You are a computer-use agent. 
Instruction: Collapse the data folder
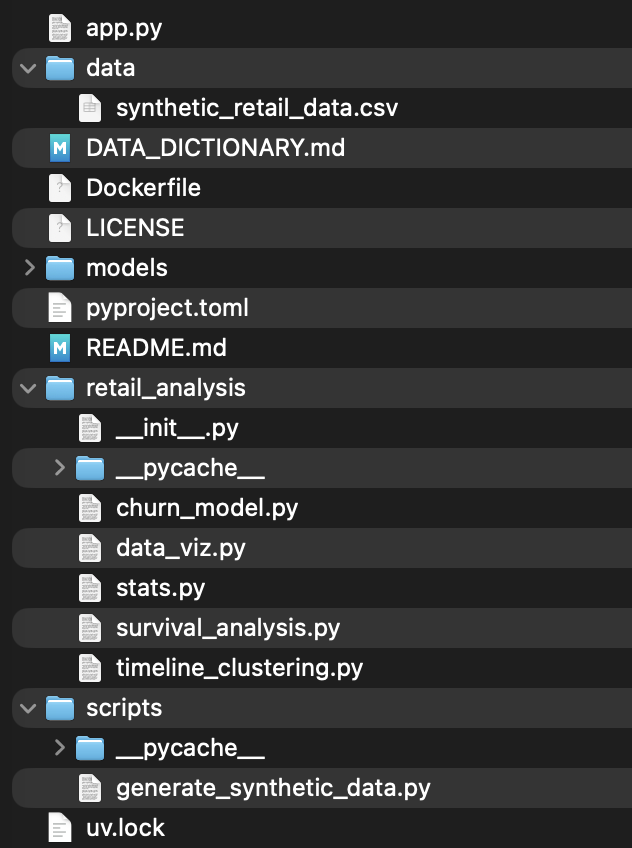(x=28, y=68)
